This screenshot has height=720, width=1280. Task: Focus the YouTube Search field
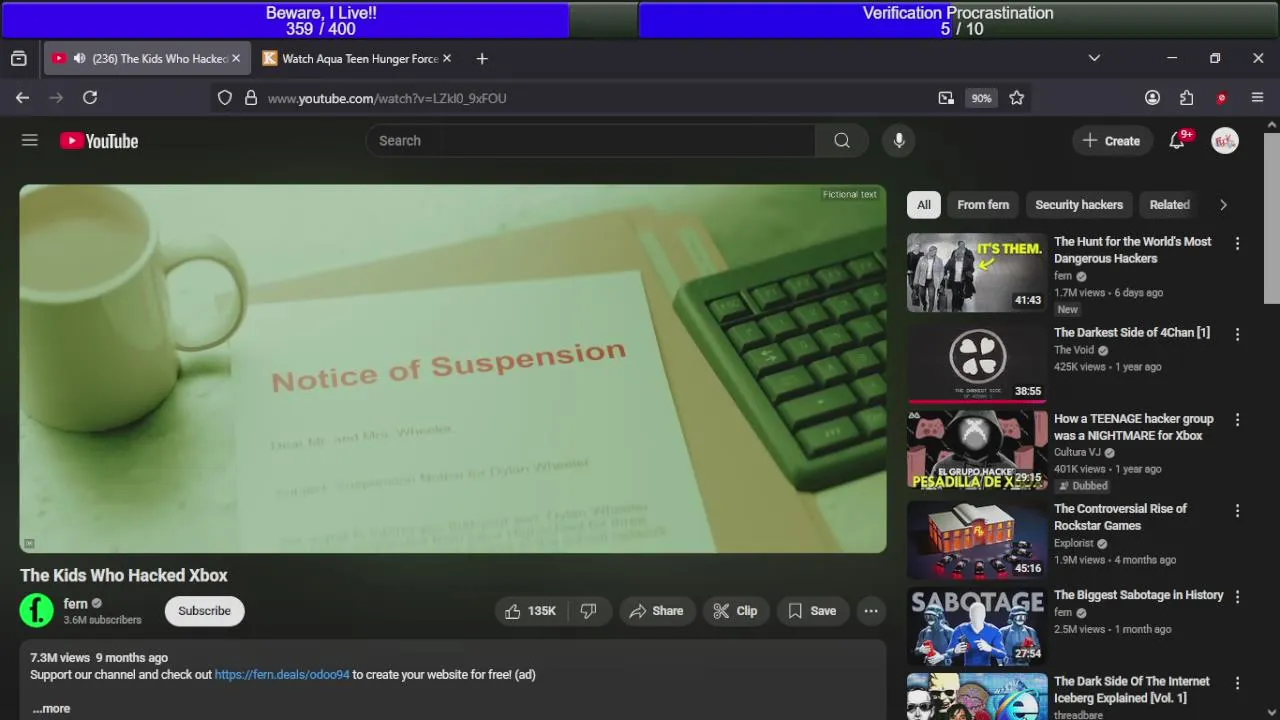[590, 141]
